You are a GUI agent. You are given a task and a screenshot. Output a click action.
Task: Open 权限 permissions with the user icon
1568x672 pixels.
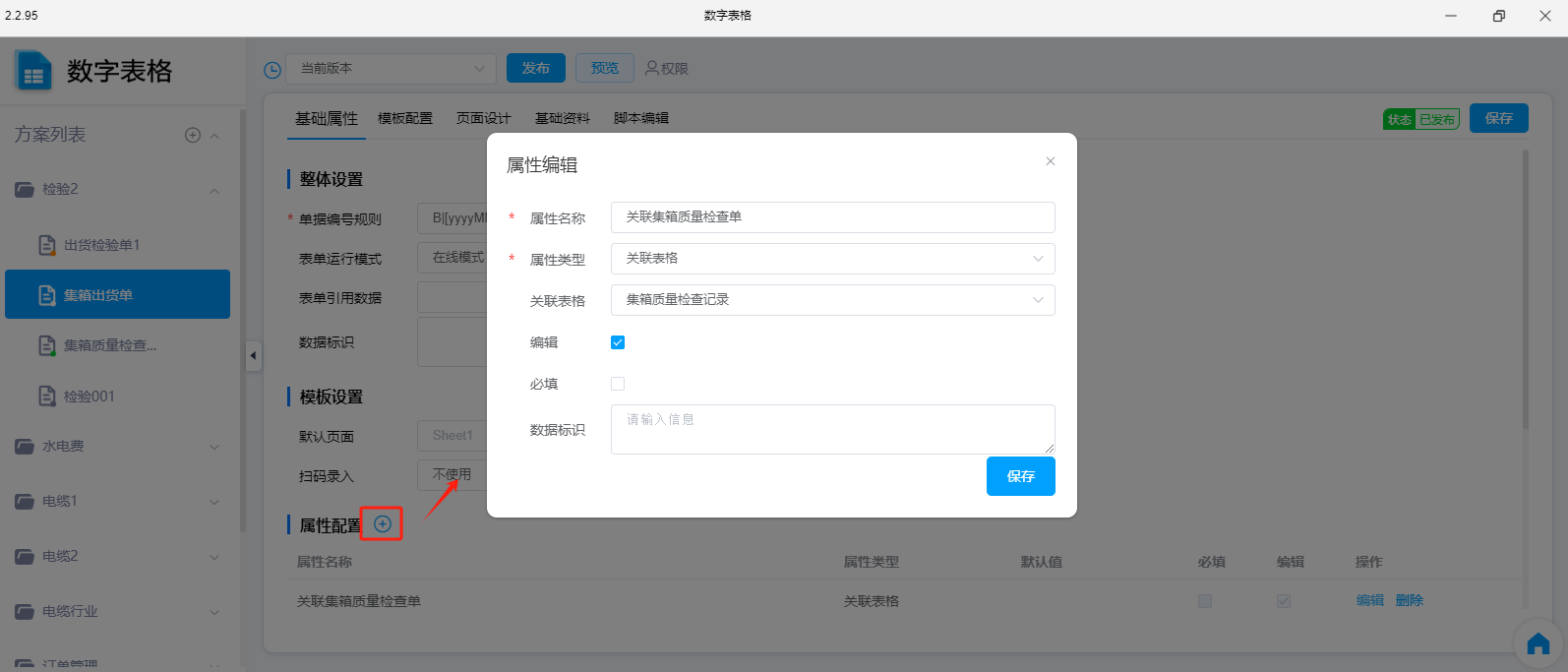(666, 68)
